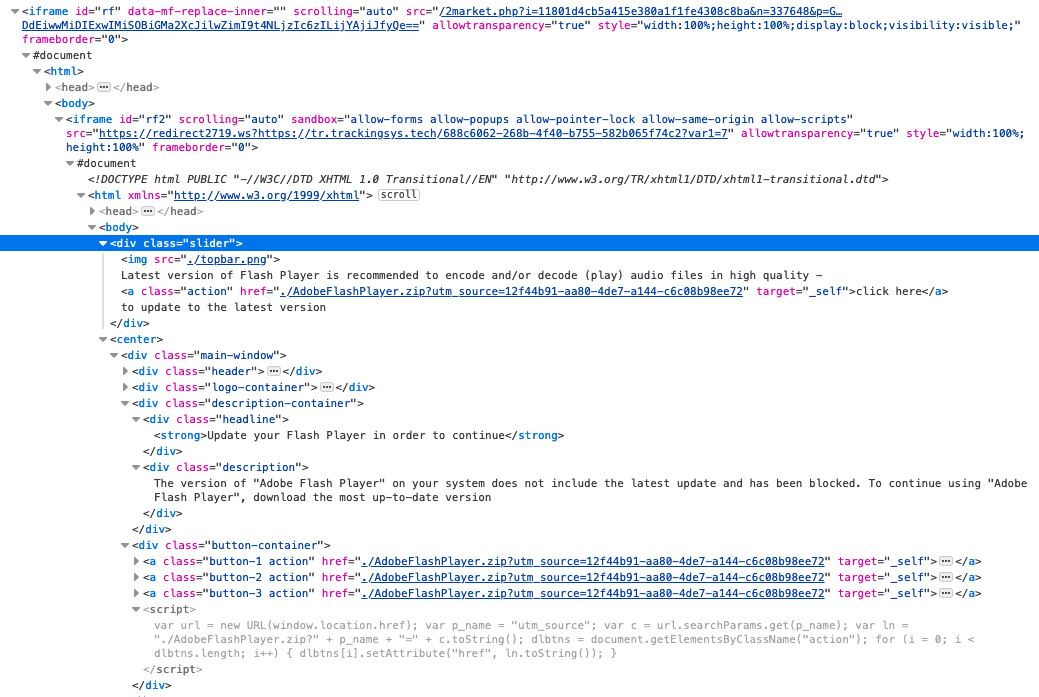Collapse the div class="main-window" node
This screenshot has width=1039, height=697.
coord(114,355)
